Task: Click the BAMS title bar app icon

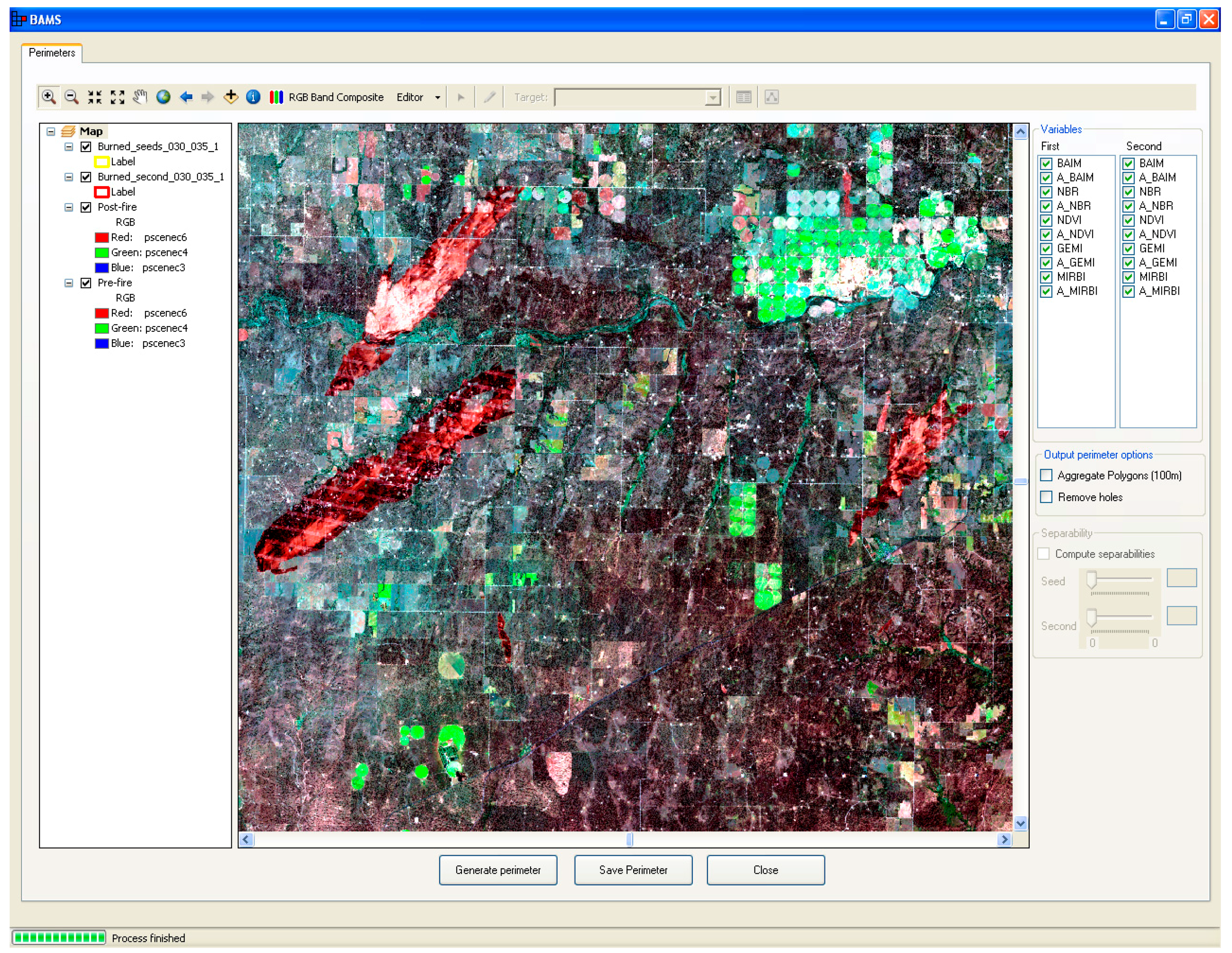Action: pyautogui.click(x=19, y=20)
